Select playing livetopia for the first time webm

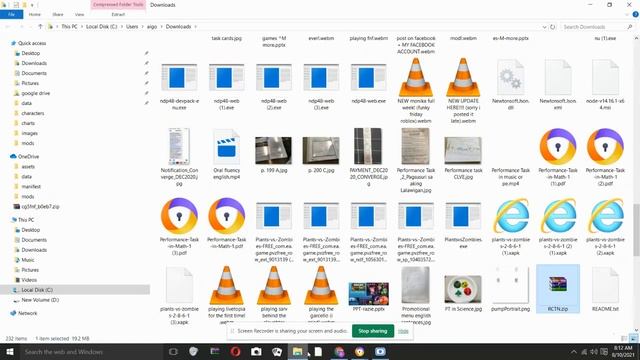227,295
